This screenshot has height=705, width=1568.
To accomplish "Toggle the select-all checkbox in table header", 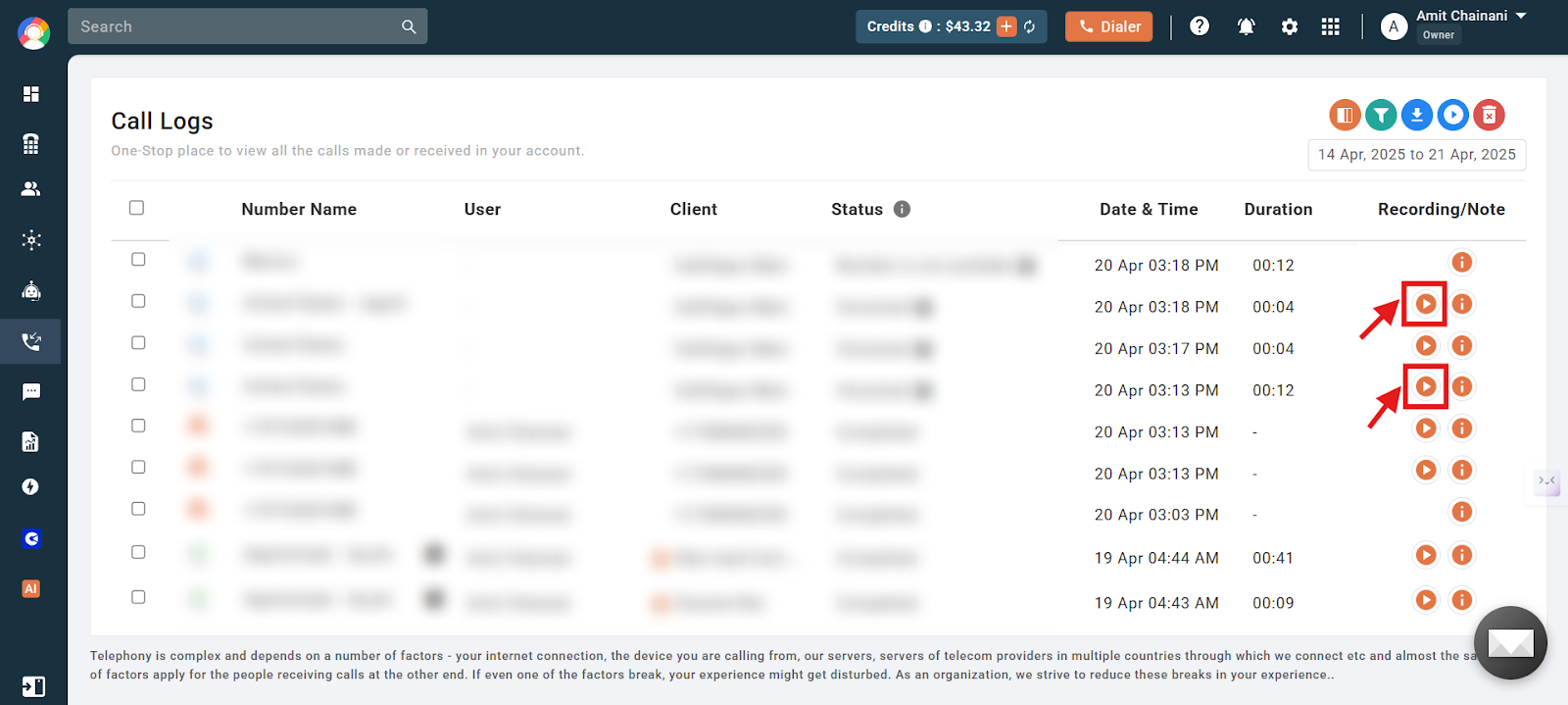I will tap(136, 208).
